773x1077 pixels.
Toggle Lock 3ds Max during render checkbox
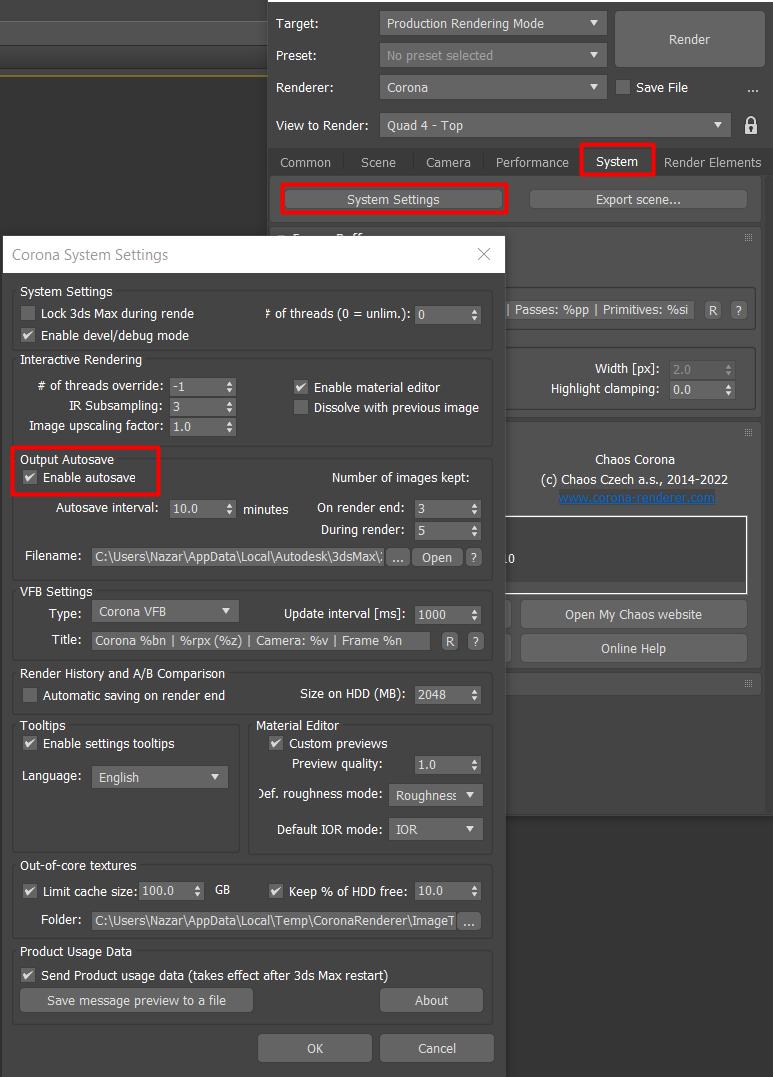click(x=29, y=313)
